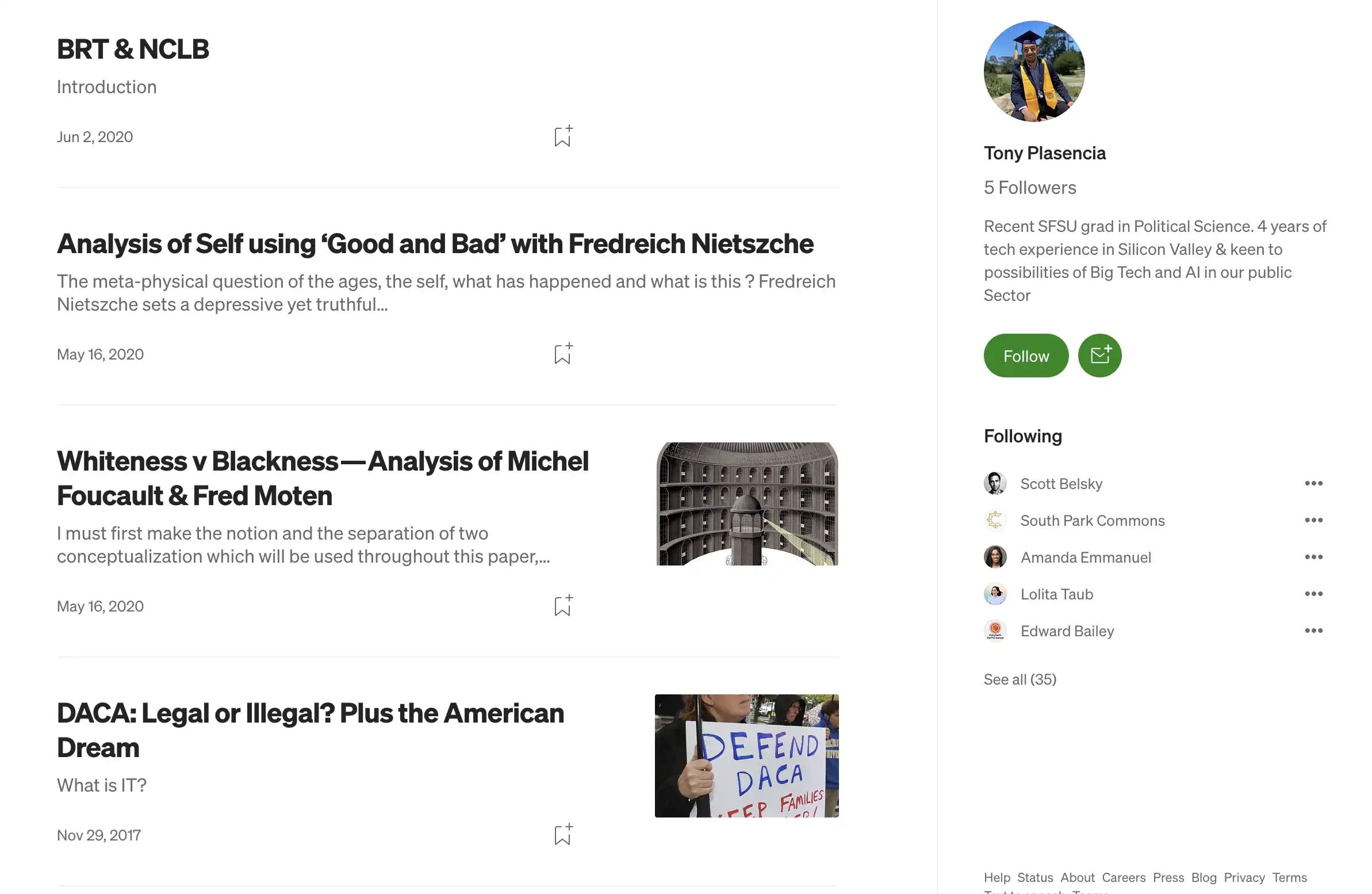Screen dimensions: 1372x894
Task: Click the add icon on the Foucault & Moten post
Action: [x=563, y=605]
